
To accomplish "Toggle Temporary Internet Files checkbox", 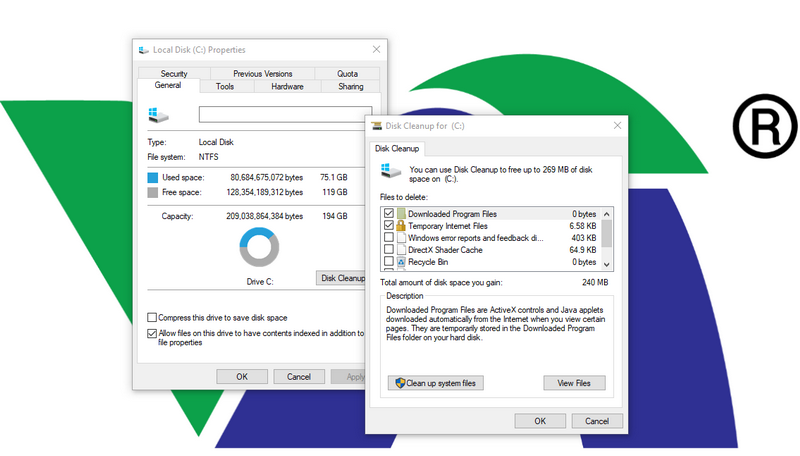I will [389, 225].
